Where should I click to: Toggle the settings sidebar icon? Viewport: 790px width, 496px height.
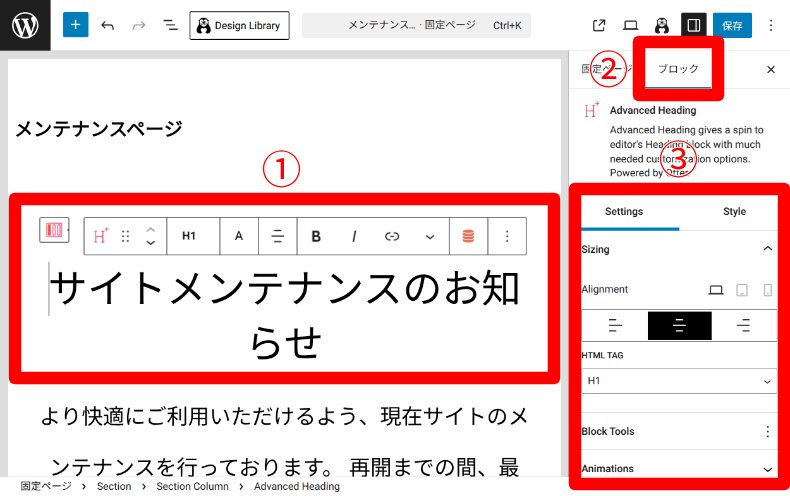coord(694,25)
